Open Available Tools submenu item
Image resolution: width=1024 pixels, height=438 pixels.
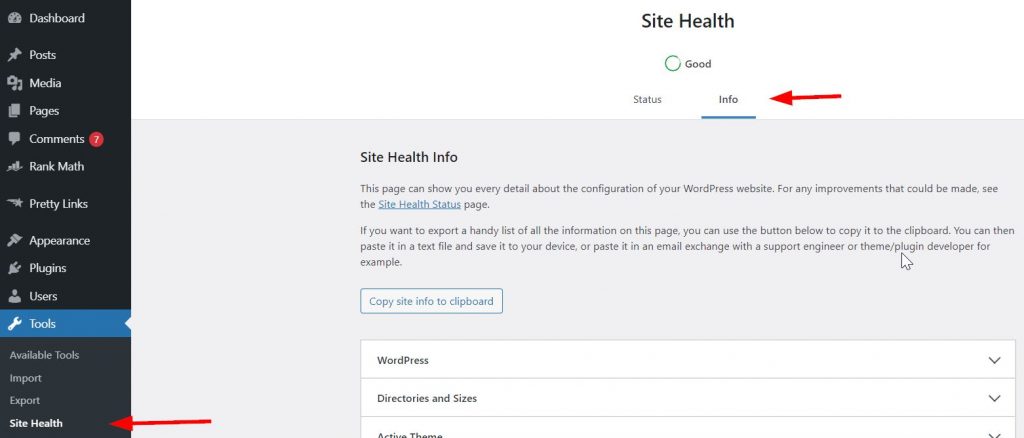(x=44, y=355)
